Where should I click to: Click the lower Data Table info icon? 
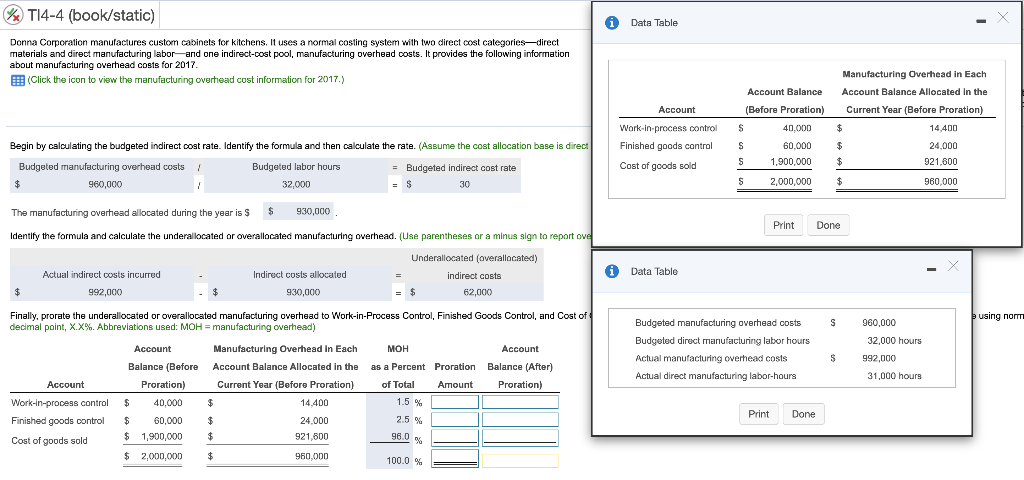coord(613,272)
